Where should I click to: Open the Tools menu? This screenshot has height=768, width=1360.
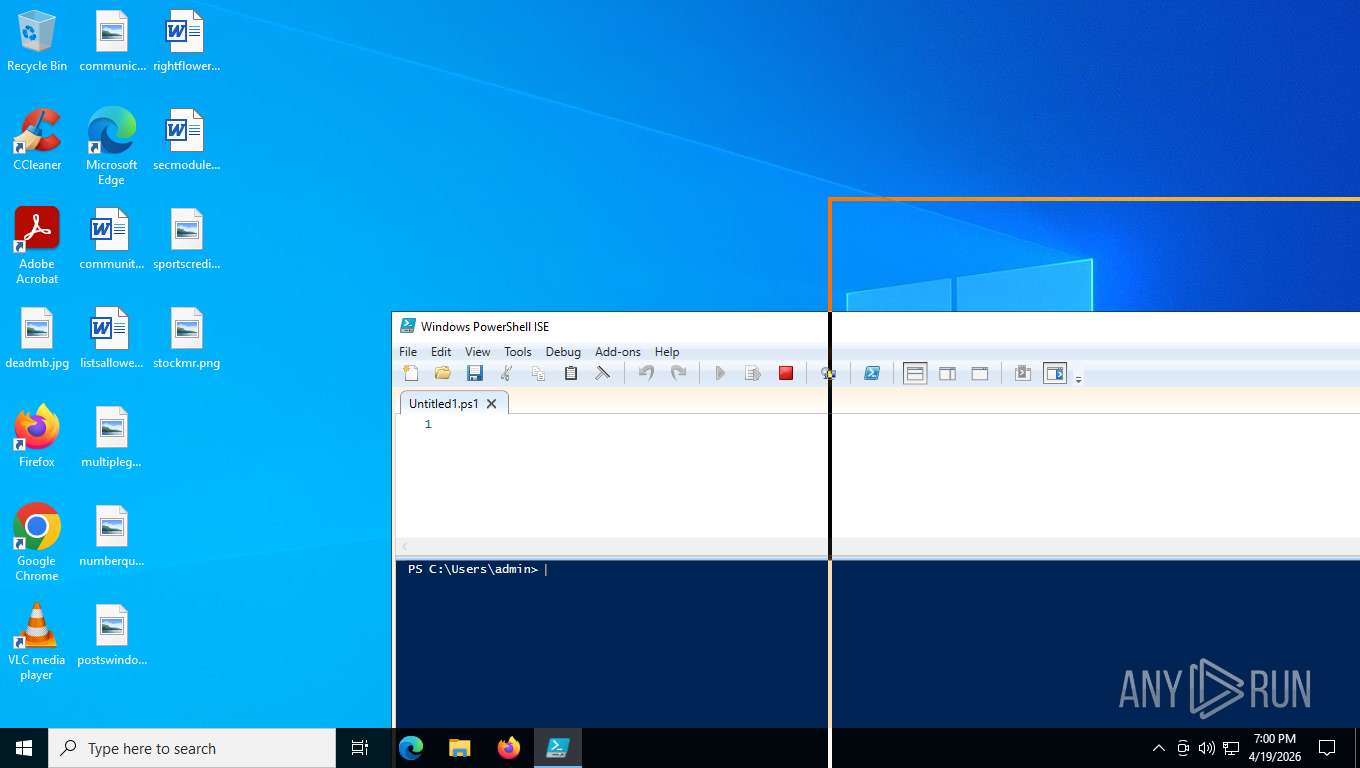518,352
